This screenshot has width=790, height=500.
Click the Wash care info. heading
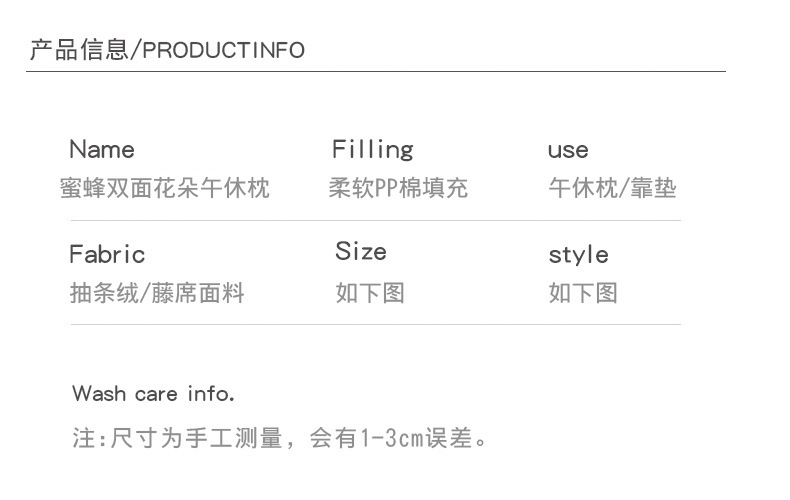click(x=153, y=393)
